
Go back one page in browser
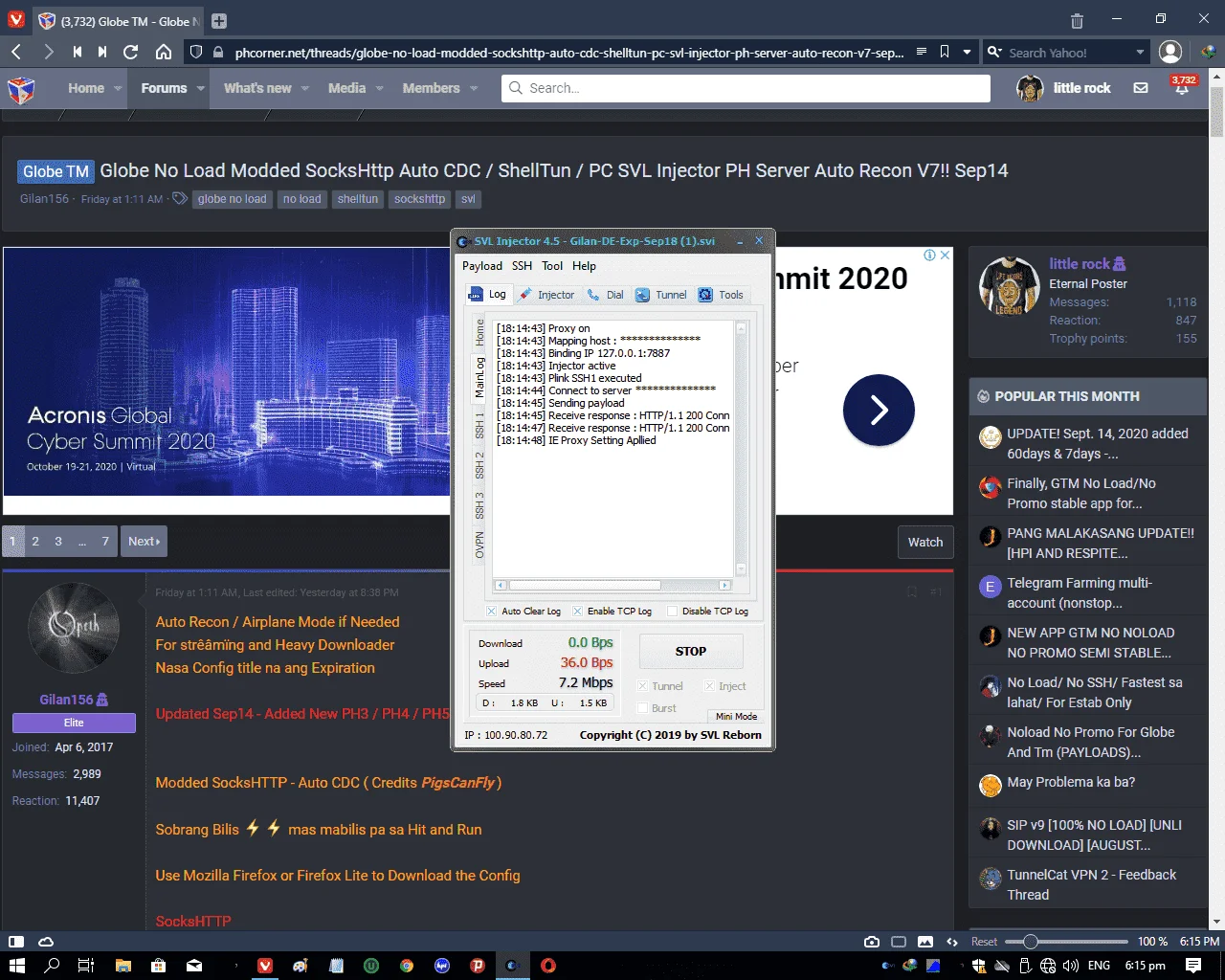pyautogui.click(x=16, y=52)
